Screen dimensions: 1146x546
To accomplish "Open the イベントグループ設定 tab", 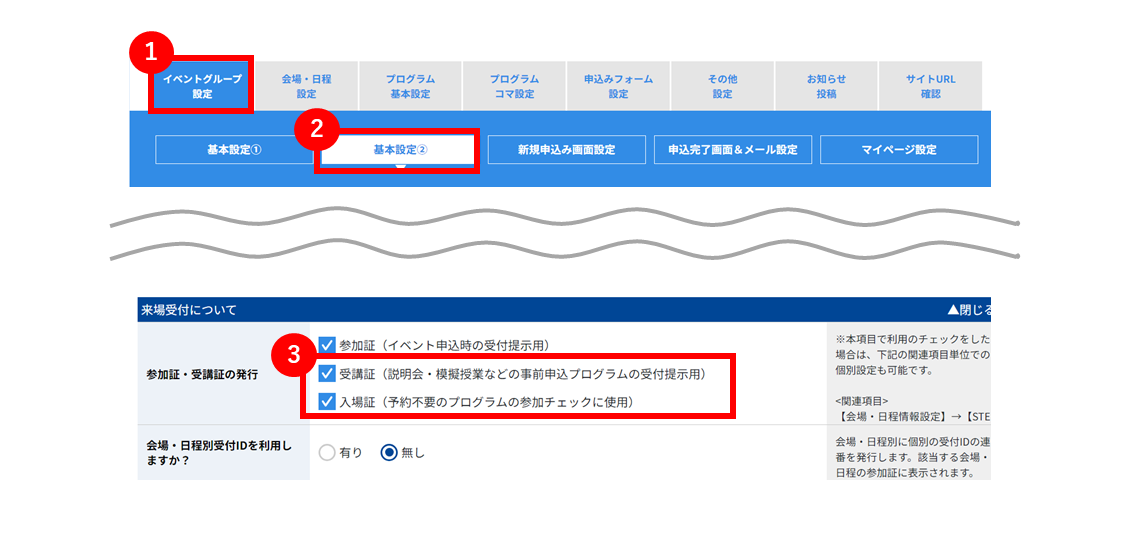I will pyautogui.click(x=202, y=86).
